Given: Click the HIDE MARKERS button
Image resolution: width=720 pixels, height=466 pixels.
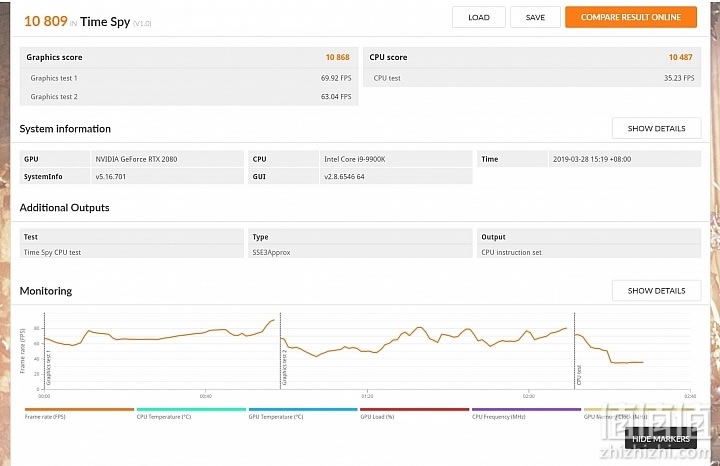Looking at the screenshot, I should click(660, 439).
